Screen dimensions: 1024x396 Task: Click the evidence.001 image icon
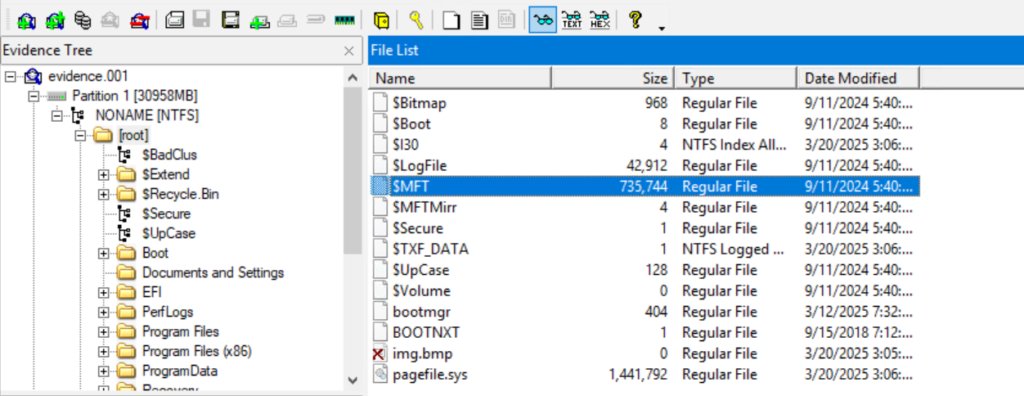[33, 77]
